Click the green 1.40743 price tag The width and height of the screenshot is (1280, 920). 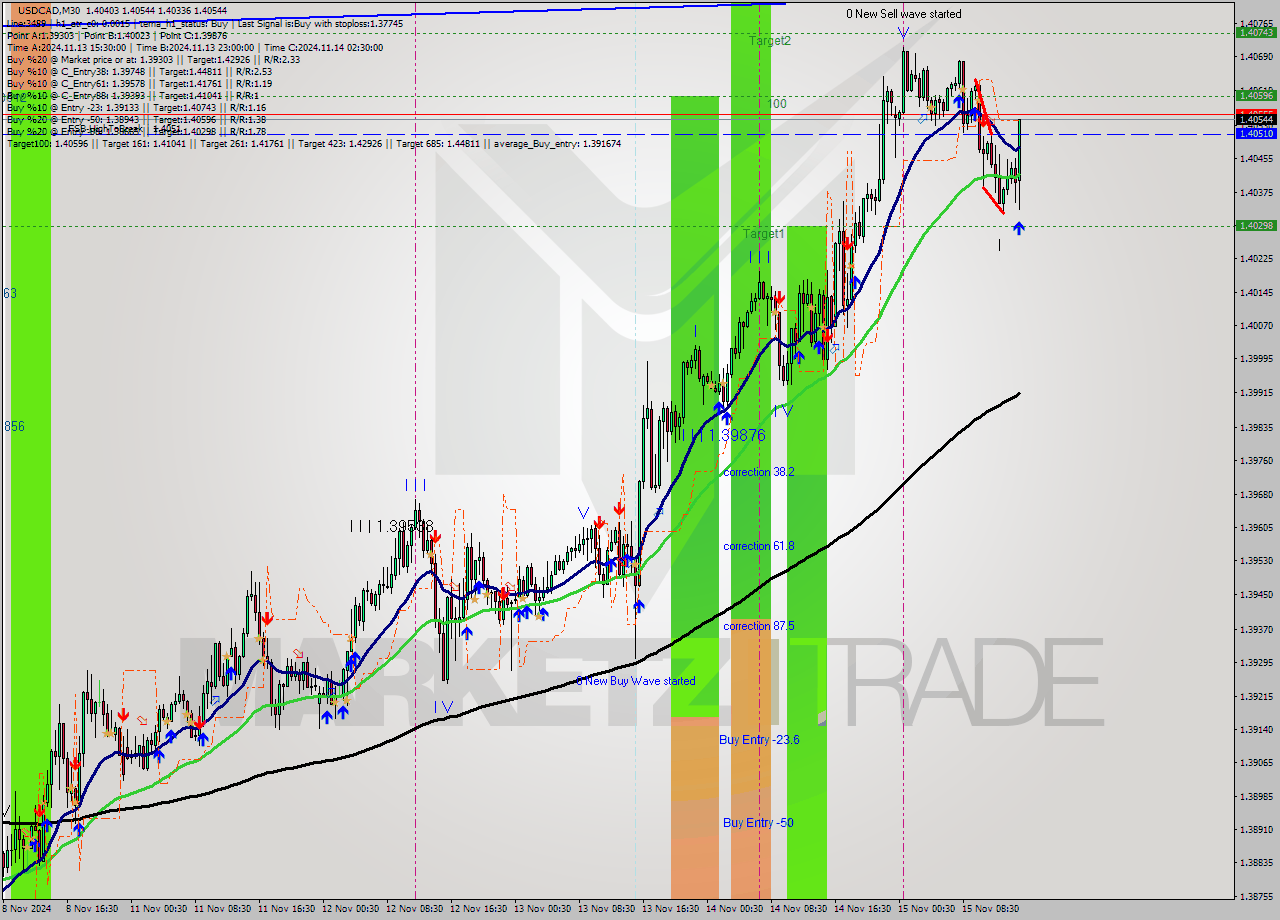click(1255, 32)
